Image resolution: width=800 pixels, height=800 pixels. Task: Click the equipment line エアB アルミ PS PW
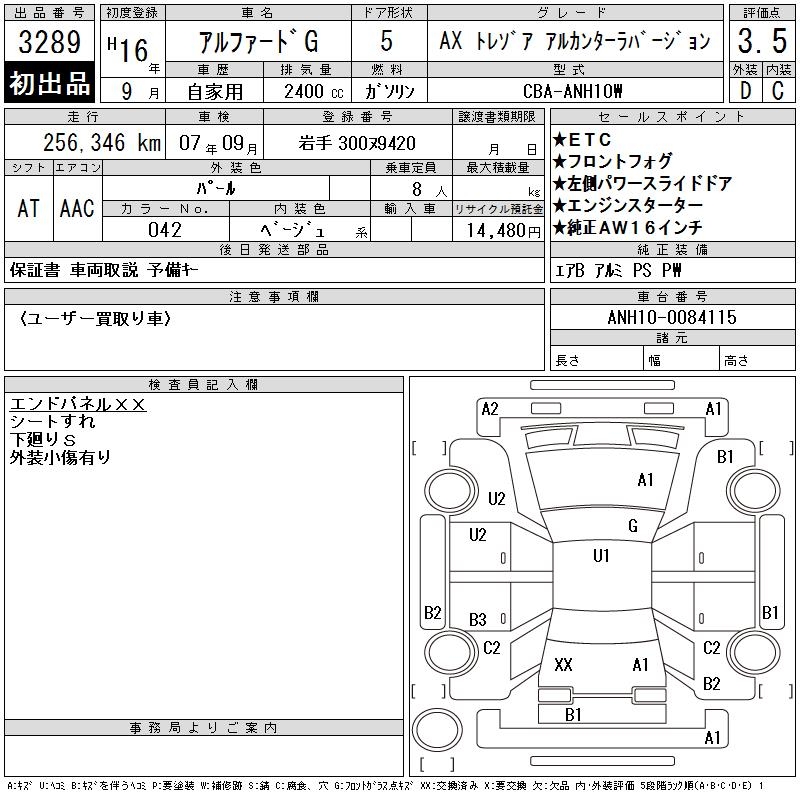pos(618,270)
